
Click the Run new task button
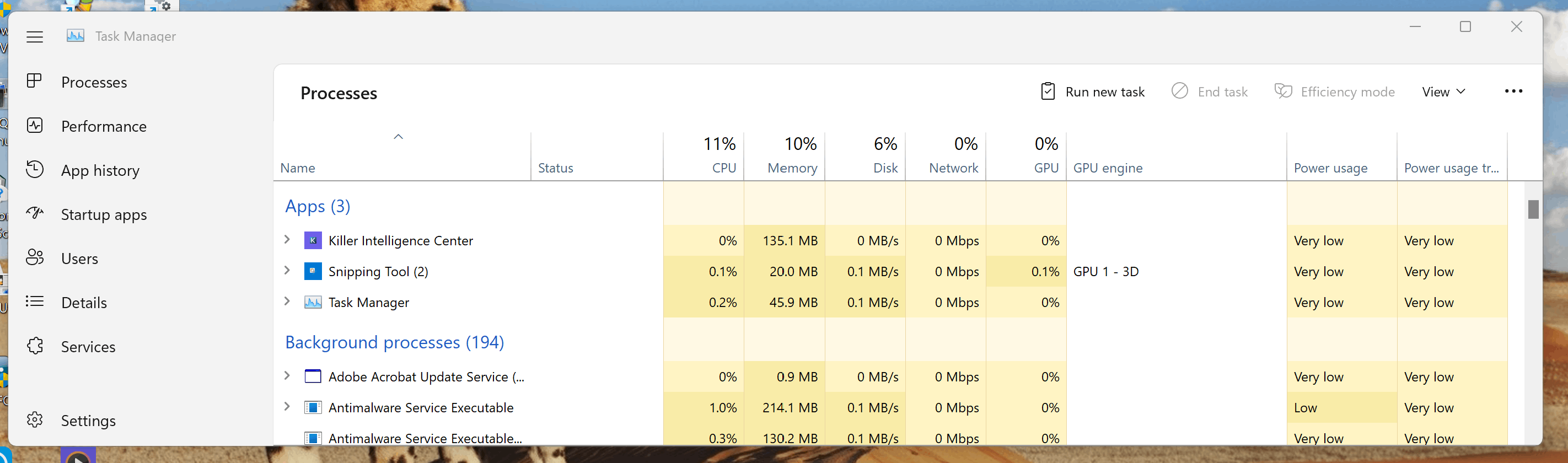point(1093,92)
